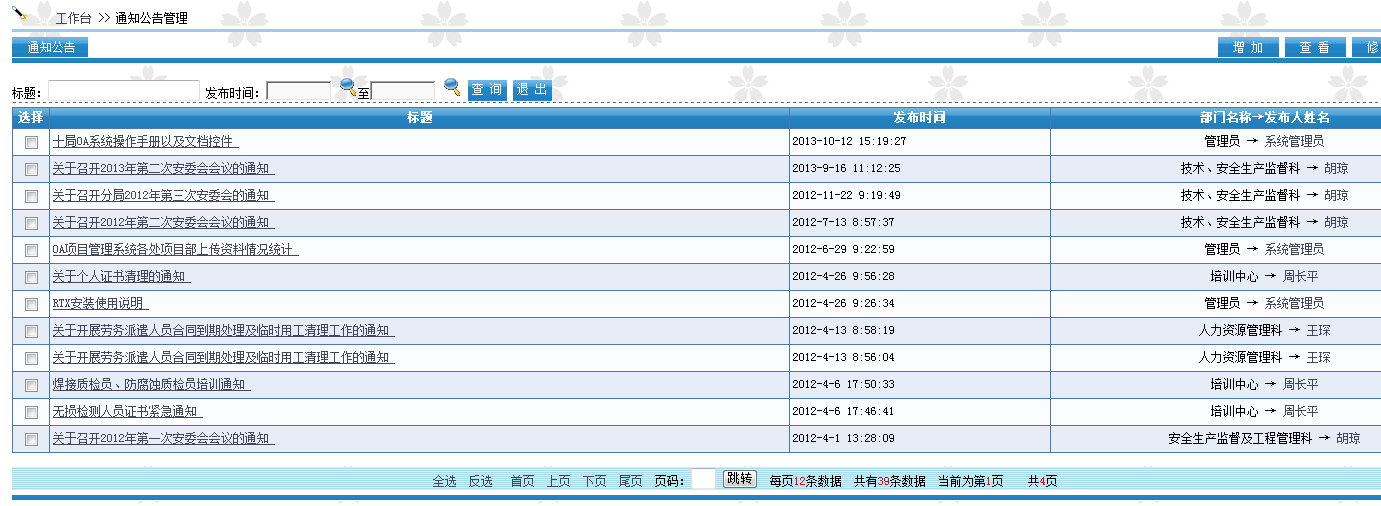The width and height of the screenshot is (1381, 506).
Task: Click the 查询 search button
Action: point(487,90)
